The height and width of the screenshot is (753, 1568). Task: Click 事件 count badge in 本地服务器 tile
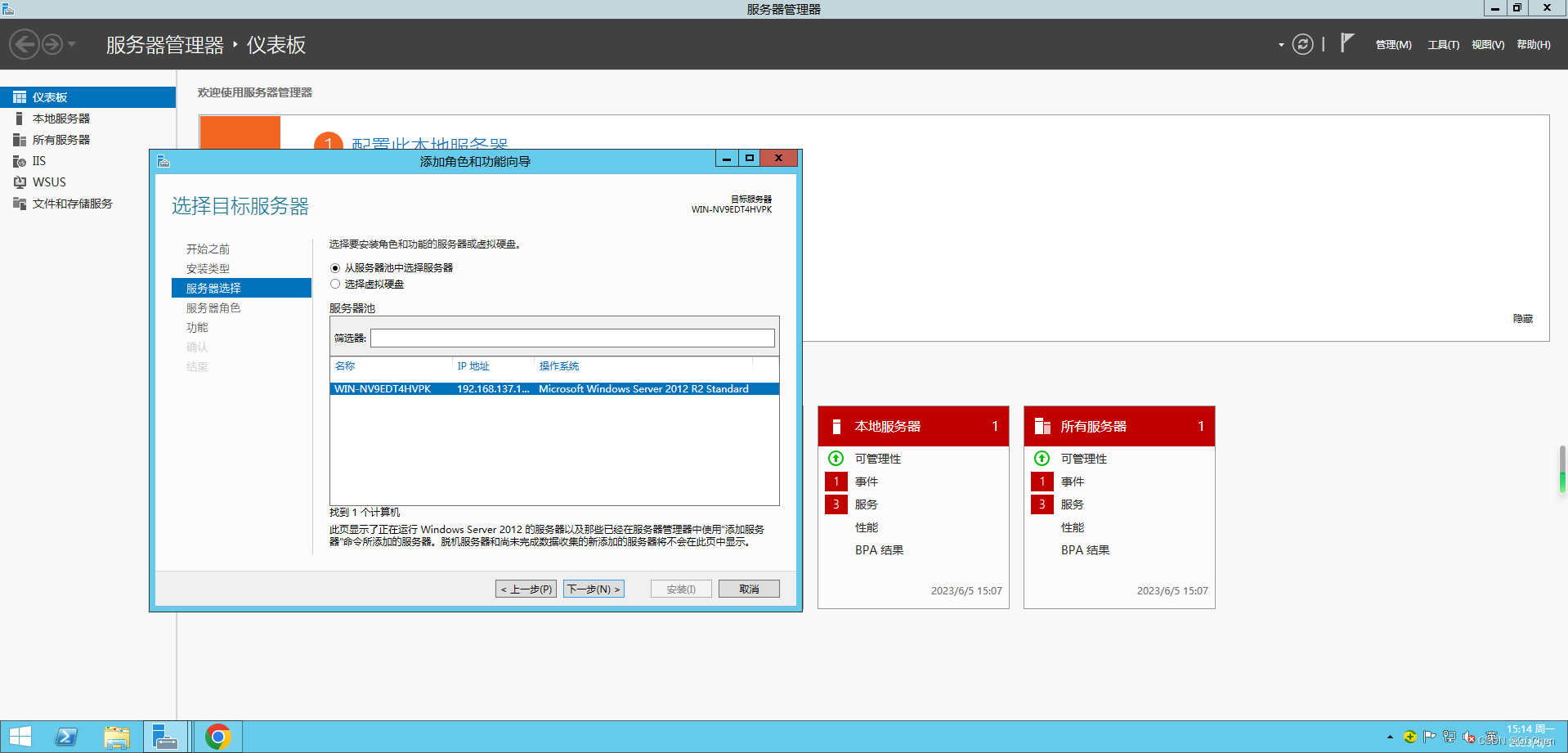click(836, 482)
